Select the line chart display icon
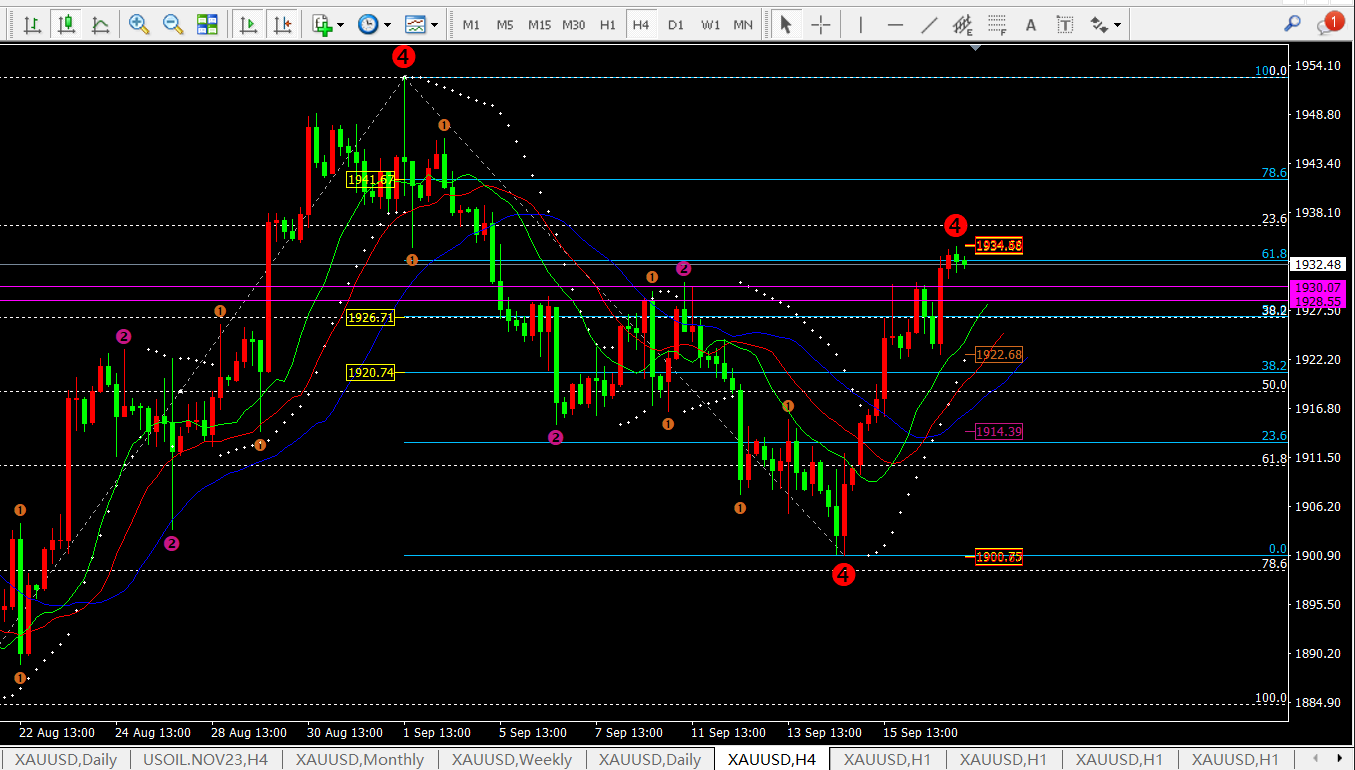 pos(100,25)
